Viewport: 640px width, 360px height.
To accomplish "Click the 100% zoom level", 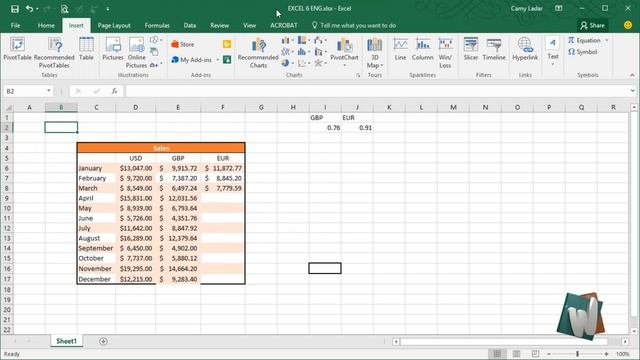I will tap(622, 354).
